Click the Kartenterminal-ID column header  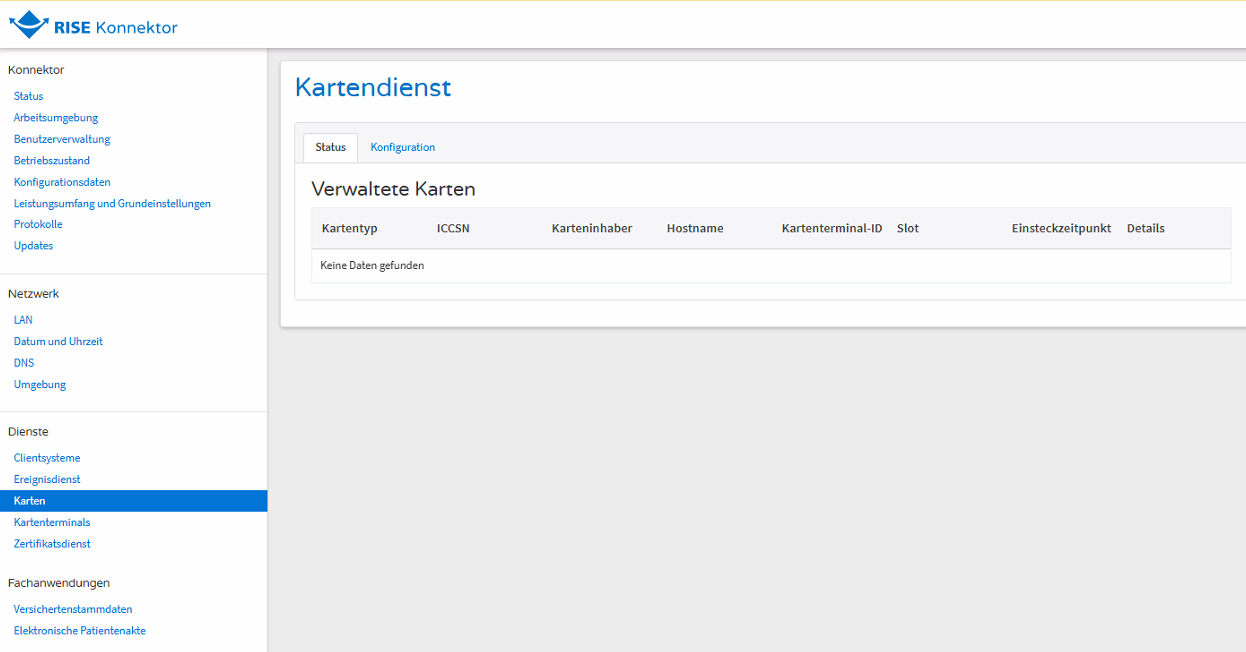(832, 228)
